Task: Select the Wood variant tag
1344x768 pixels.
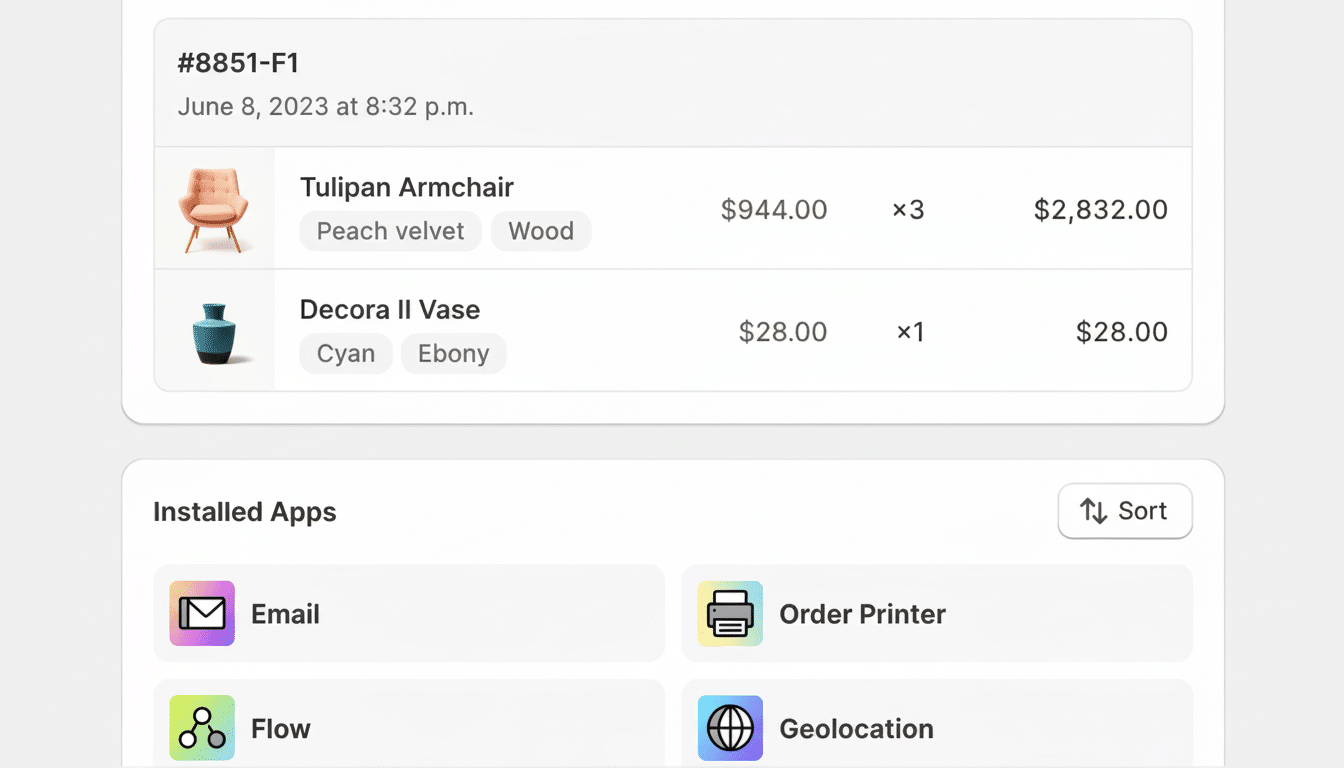Action: 540,231
